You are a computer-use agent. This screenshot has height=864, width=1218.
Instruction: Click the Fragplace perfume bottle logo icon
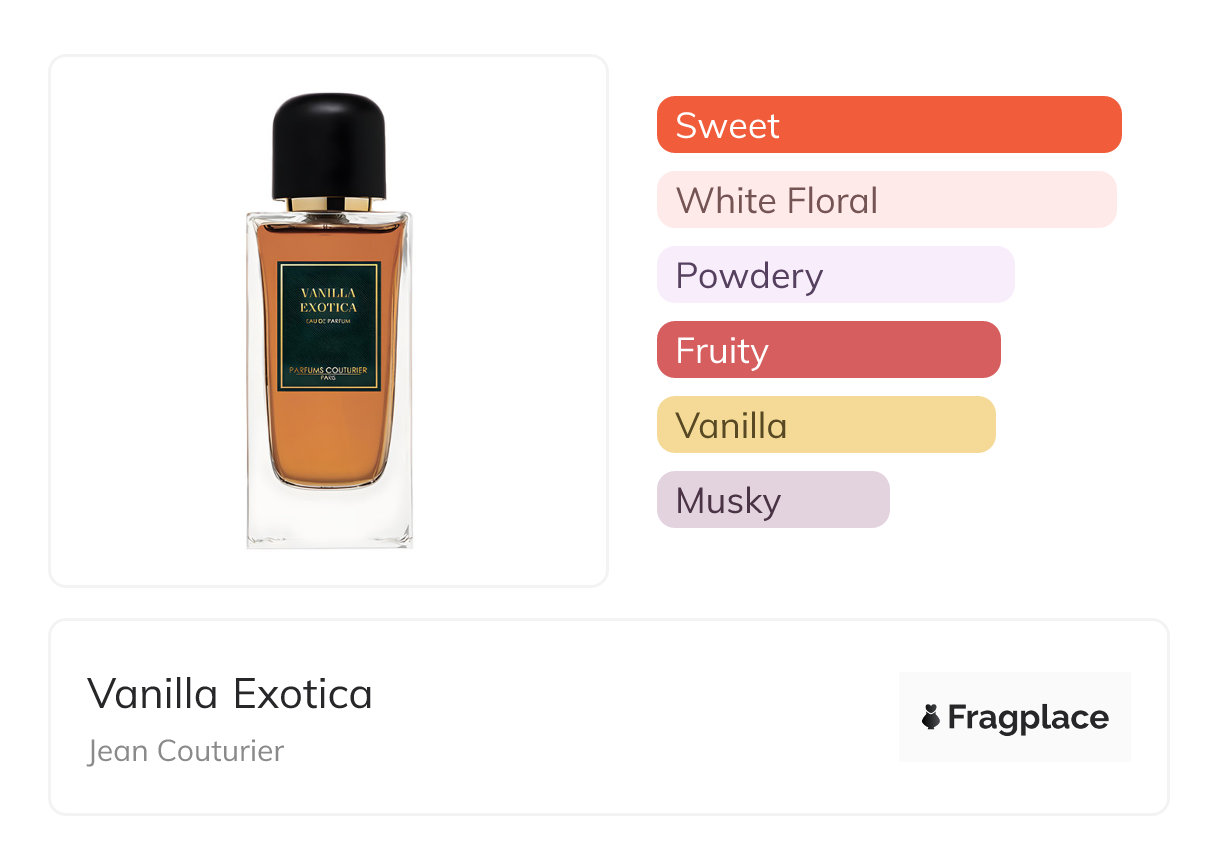click(932, 717)
